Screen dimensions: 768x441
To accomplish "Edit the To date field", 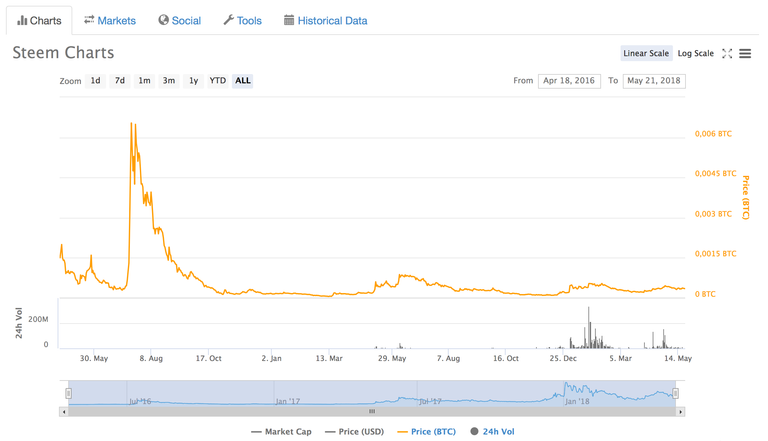I will point(654,81).
